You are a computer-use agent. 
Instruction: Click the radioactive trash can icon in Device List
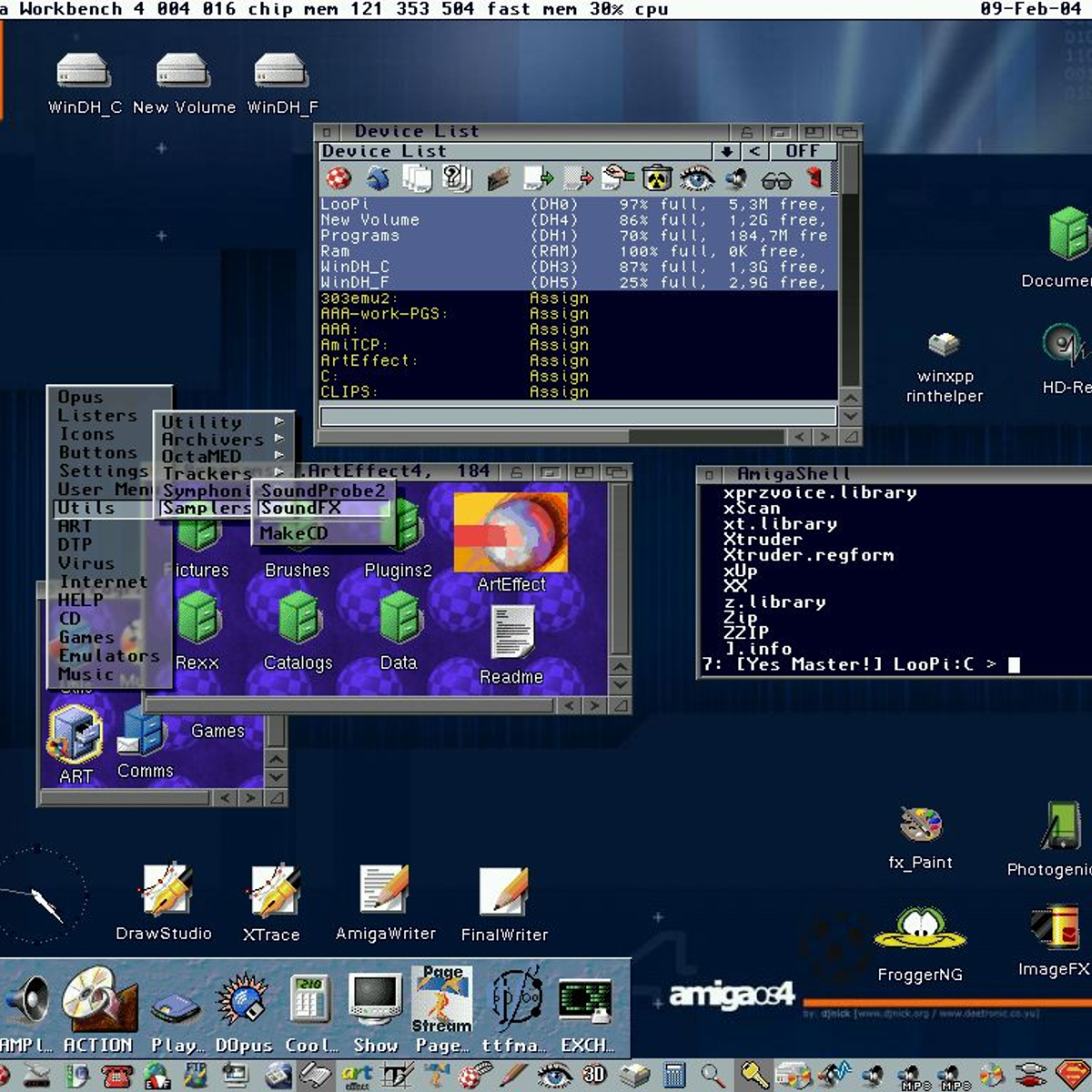coord(657,177)
